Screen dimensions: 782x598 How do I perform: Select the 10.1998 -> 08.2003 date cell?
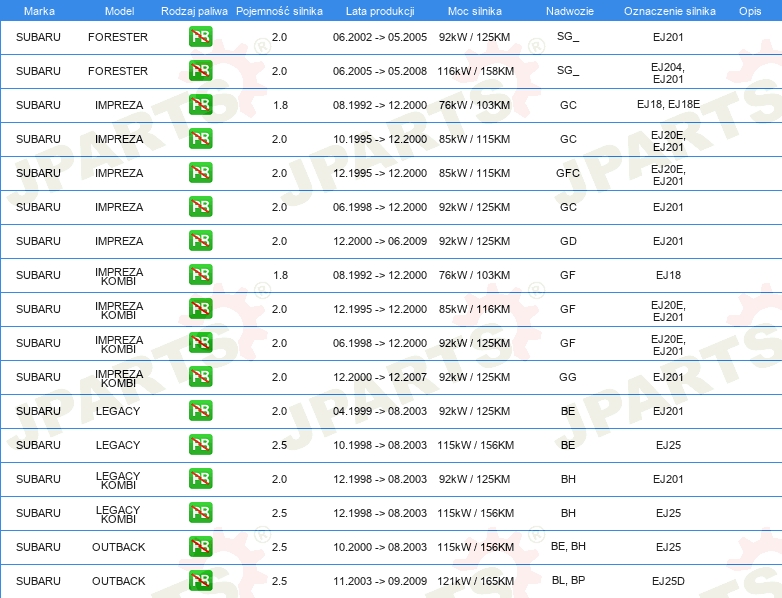(x=380, y=445)
